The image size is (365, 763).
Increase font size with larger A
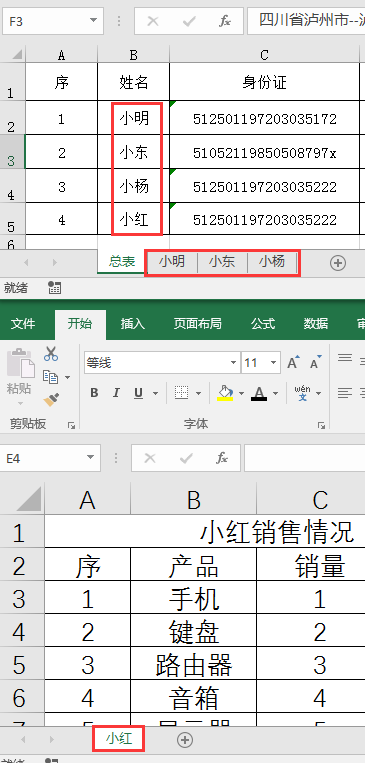(x=293, y=363)
